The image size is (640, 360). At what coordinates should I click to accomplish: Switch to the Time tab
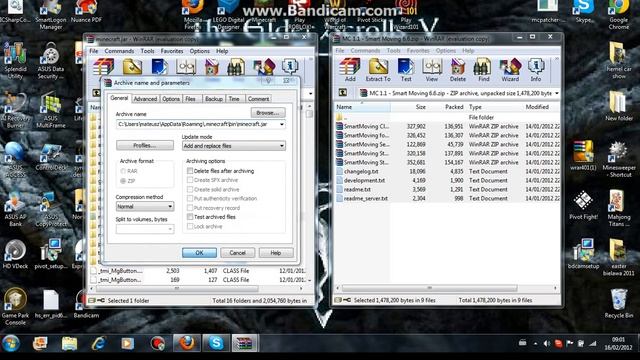(234, 99)
